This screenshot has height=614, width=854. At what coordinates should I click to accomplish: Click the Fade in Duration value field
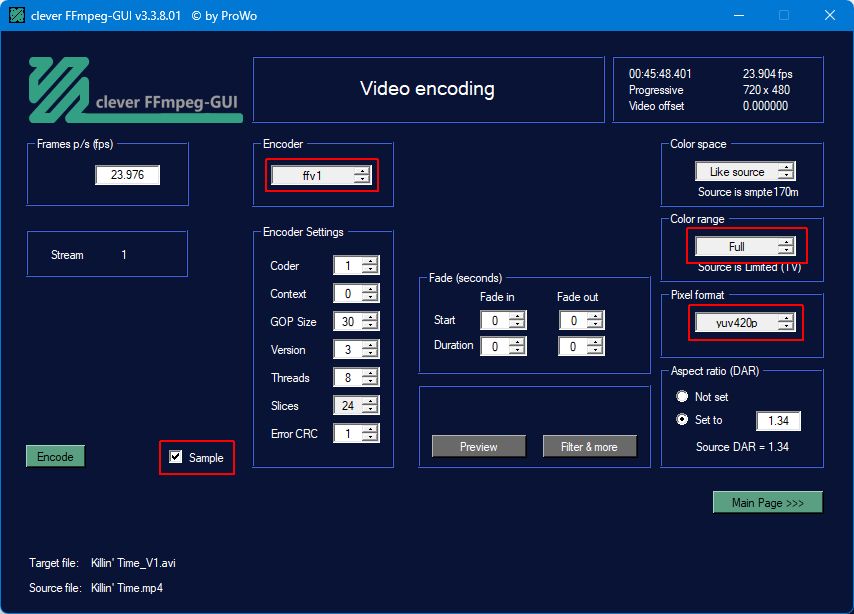[x=503, y=346]
